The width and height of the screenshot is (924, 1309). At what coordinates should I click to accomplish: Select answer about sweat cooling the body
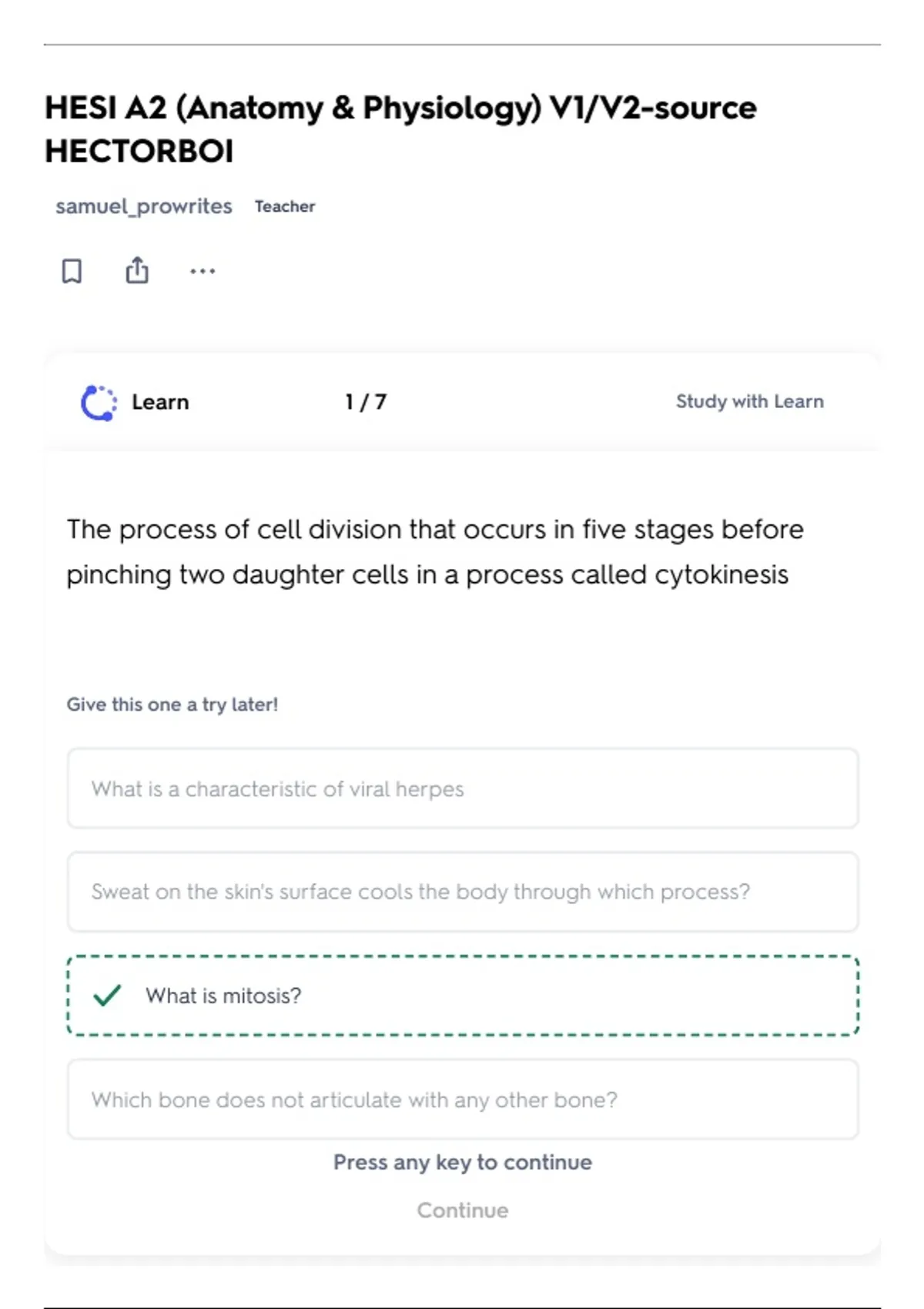(463, 892)
